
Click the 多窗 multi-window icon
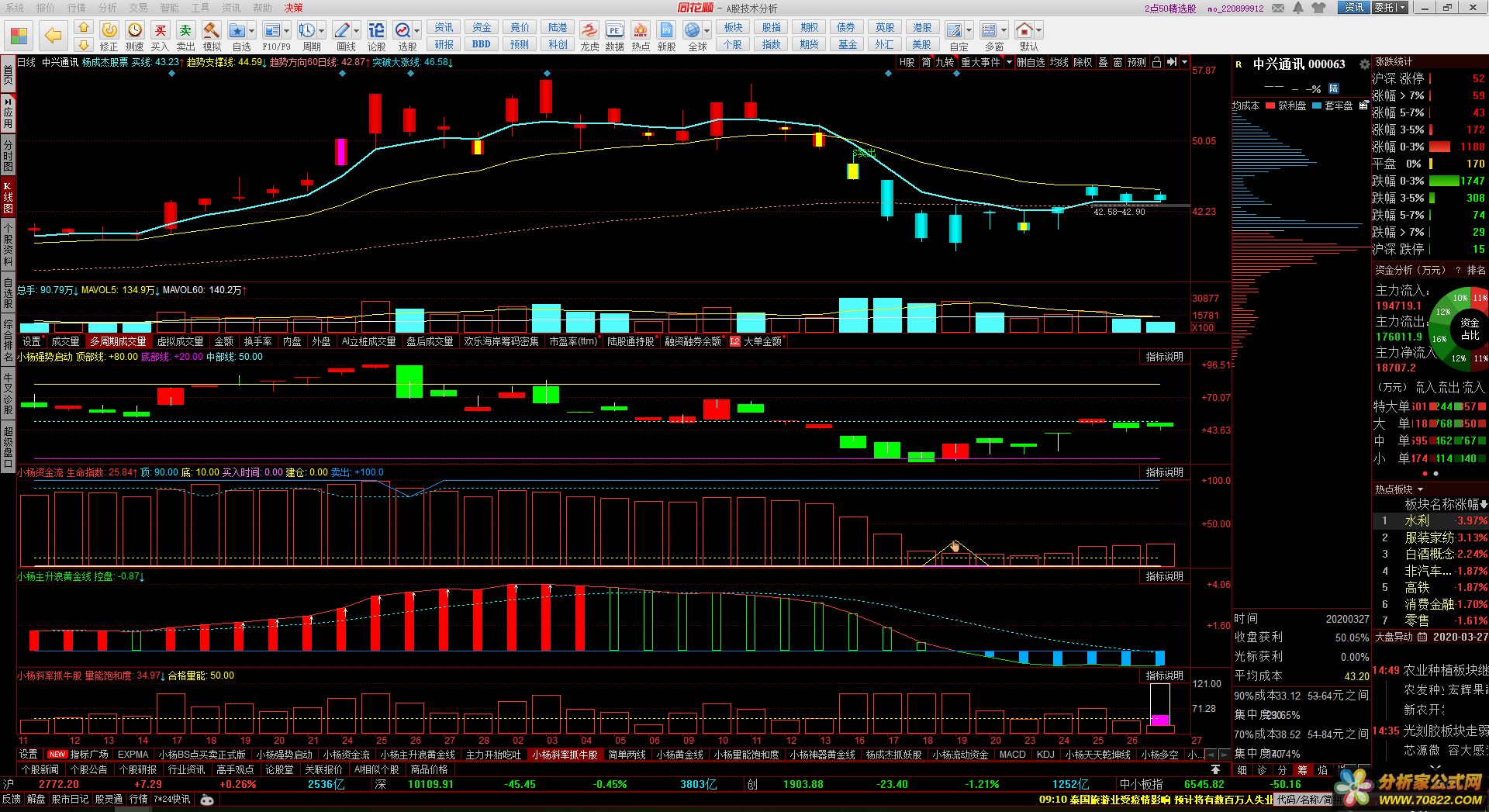tap(990, 30)
